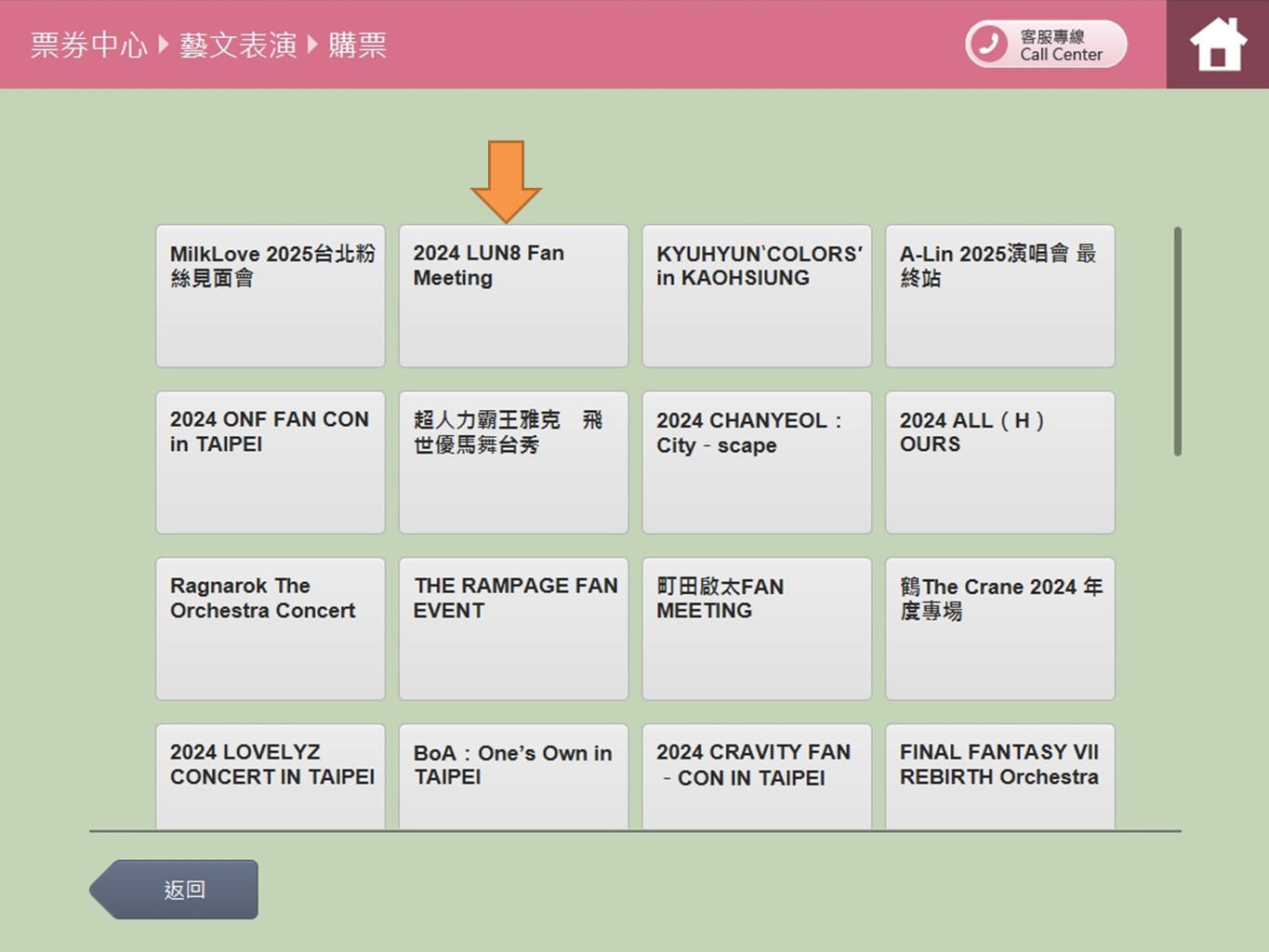Choose 2024 ALL(H)OURS event
This screenshot has width=1269, height=952.
(x=1000, y=462)
